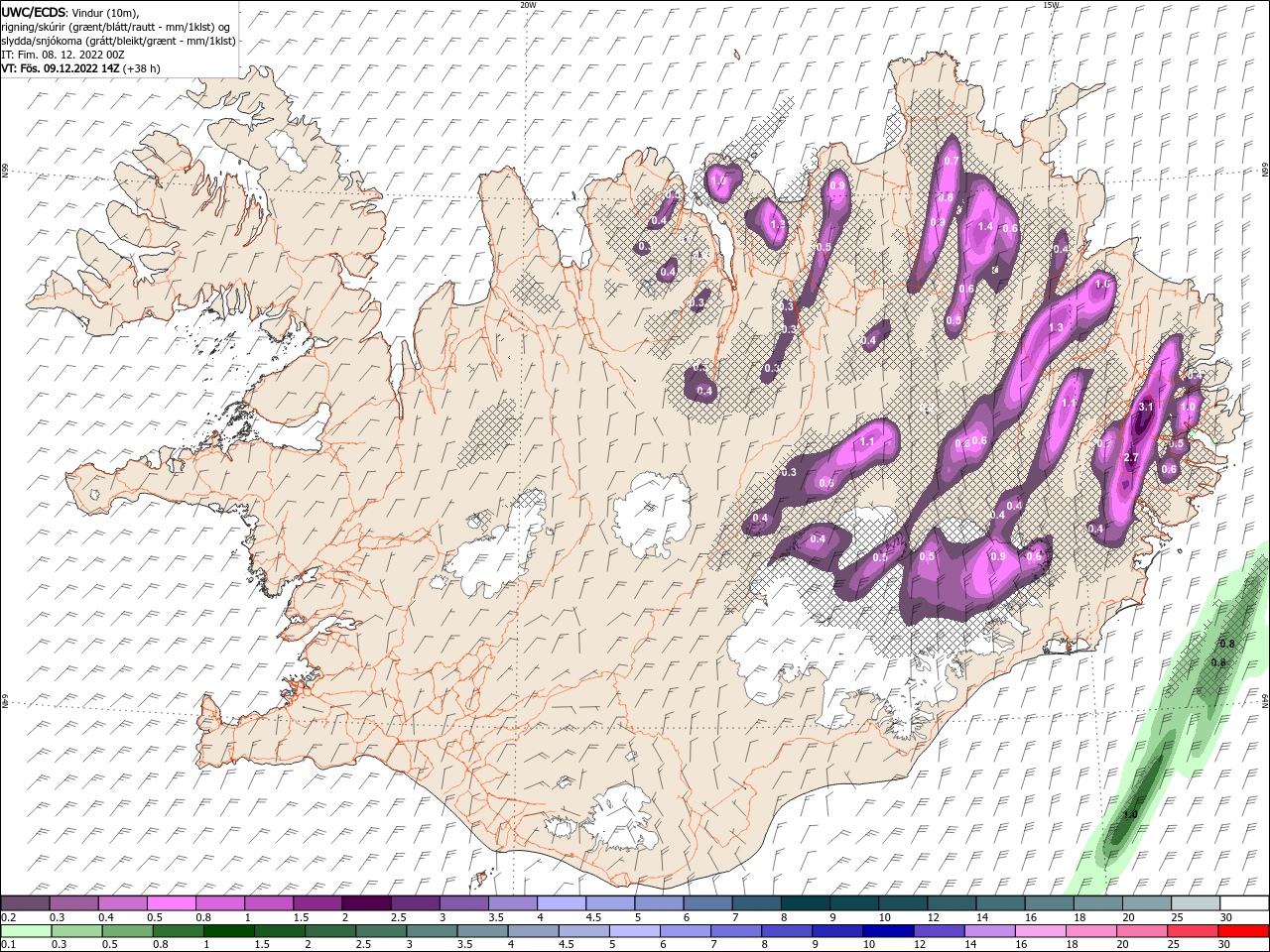Viewport: 1270px width, 952px height.
Task: Click the 15W longitude label
Action: click(1051, 5)
